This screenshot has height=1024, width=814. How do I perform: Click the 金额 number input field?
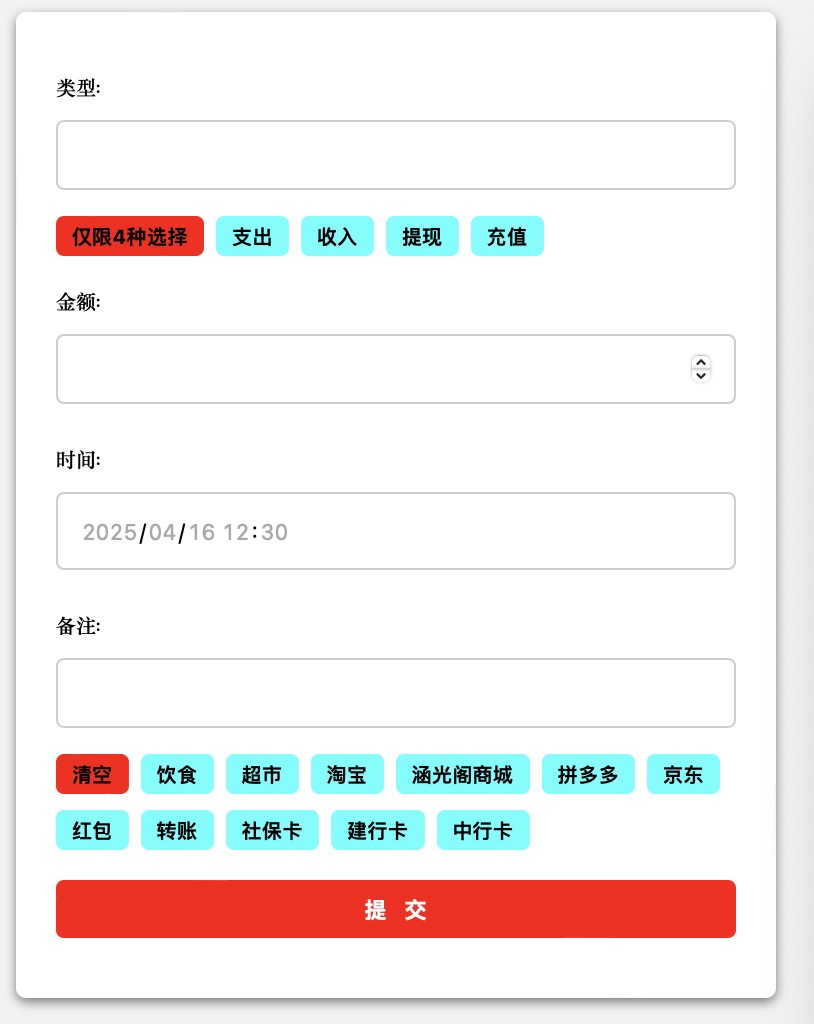pyautogui.click(x=370, y=369)
